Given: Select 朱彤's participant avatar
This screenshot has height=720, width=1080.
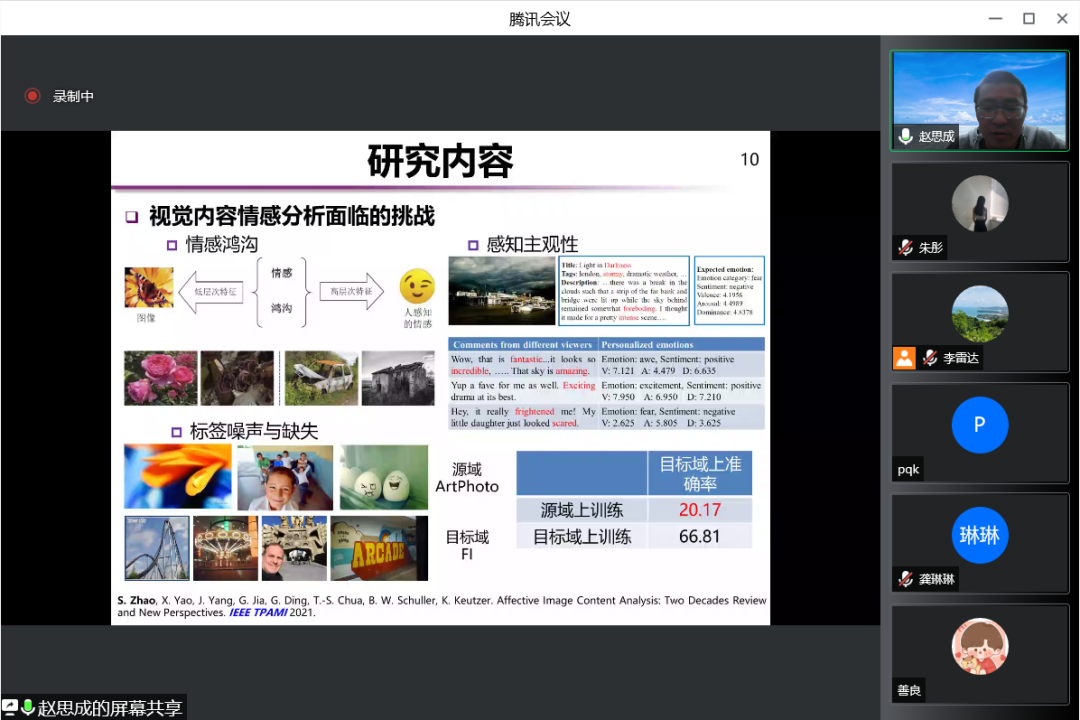Looking at the screenshot, I should 980,204.
